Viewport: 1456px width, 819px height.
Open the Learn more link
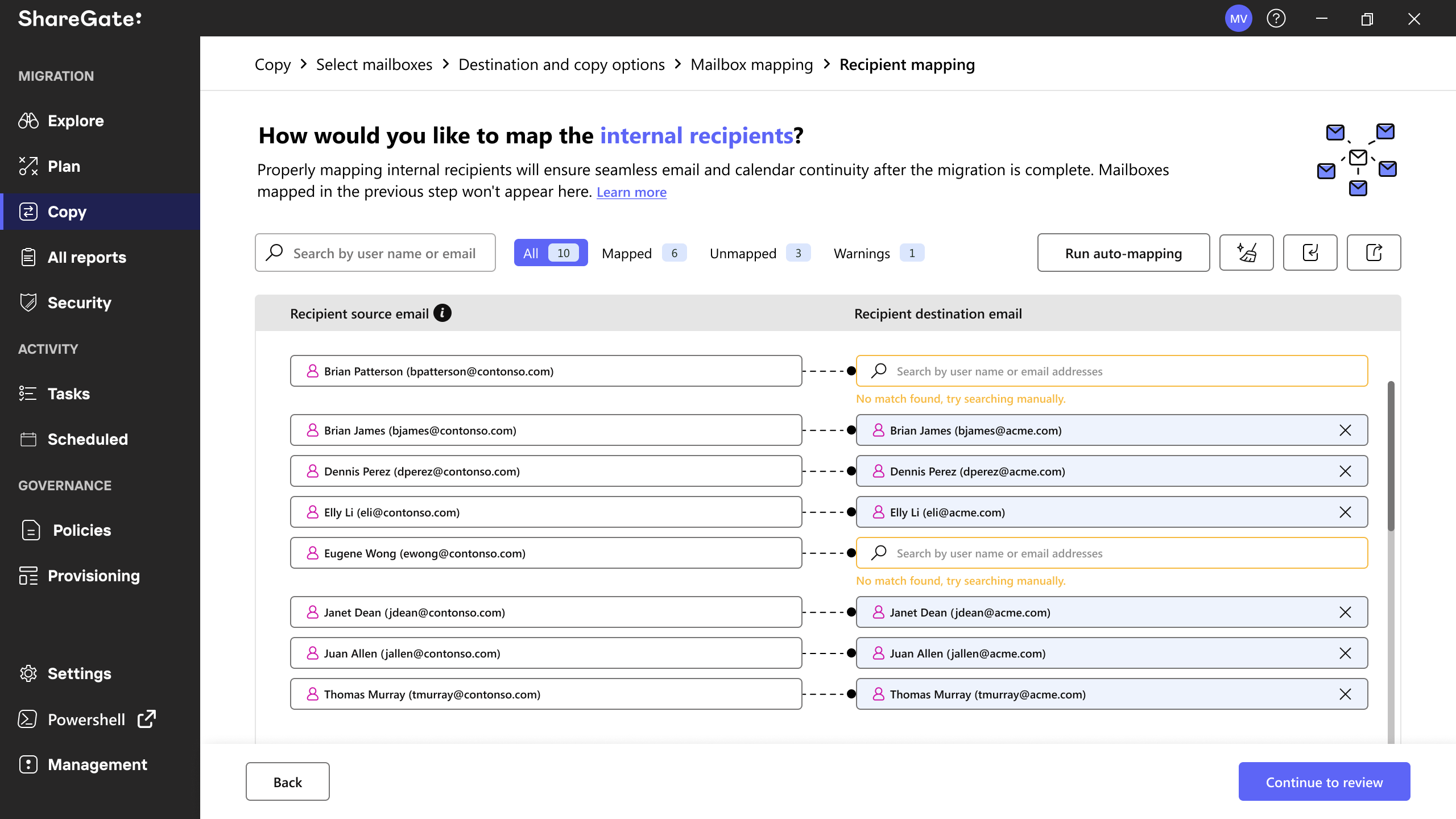[x=631, y=192]
